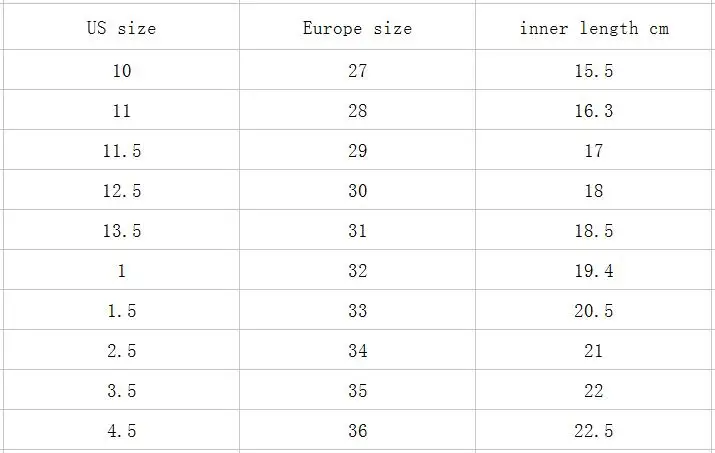Screen dimensions: 715x453
Task: Click the Europe size cell containing 29
Action: pos(358,150)
